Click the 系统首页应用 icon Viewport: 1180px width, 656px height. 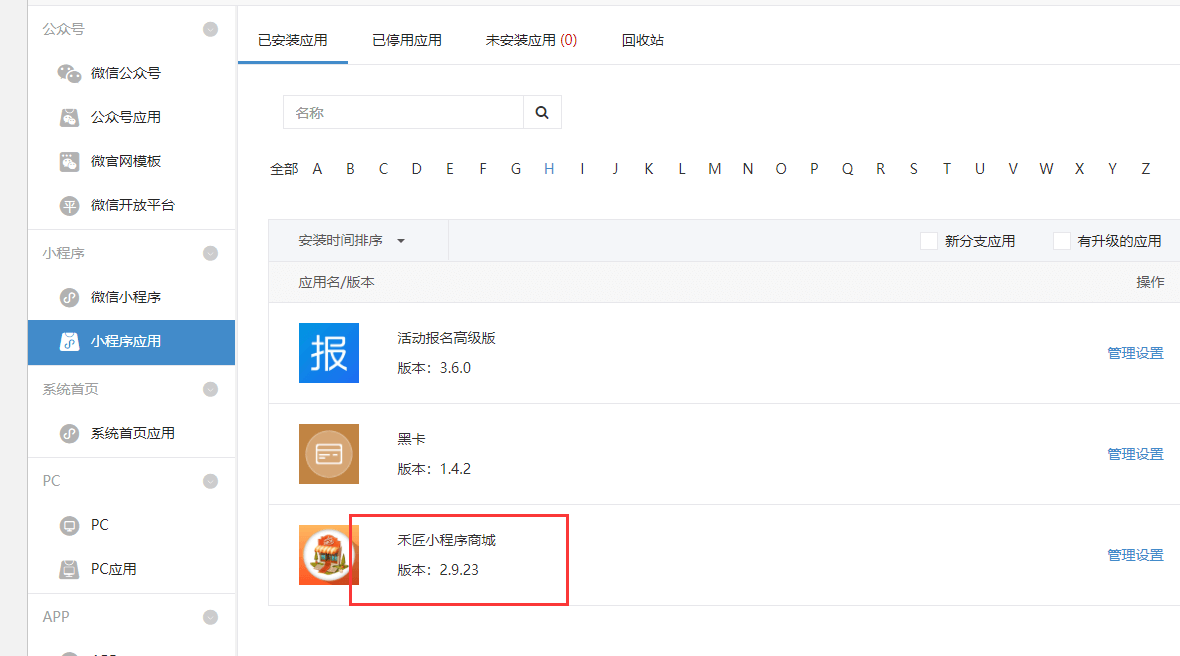coord(69,432)
